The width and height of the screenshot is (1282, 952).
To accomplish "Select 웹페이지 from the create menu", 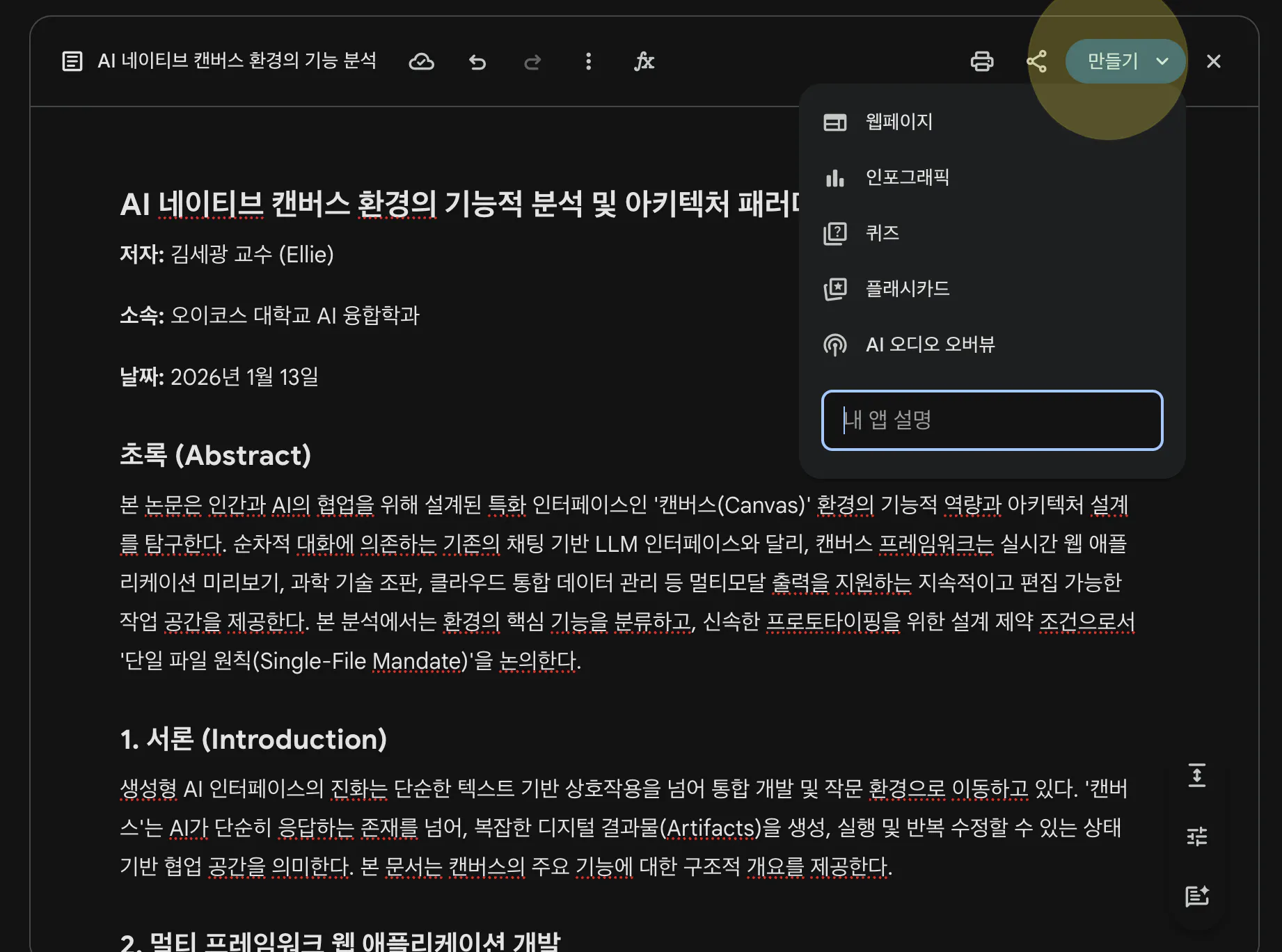I will point(899,122).
